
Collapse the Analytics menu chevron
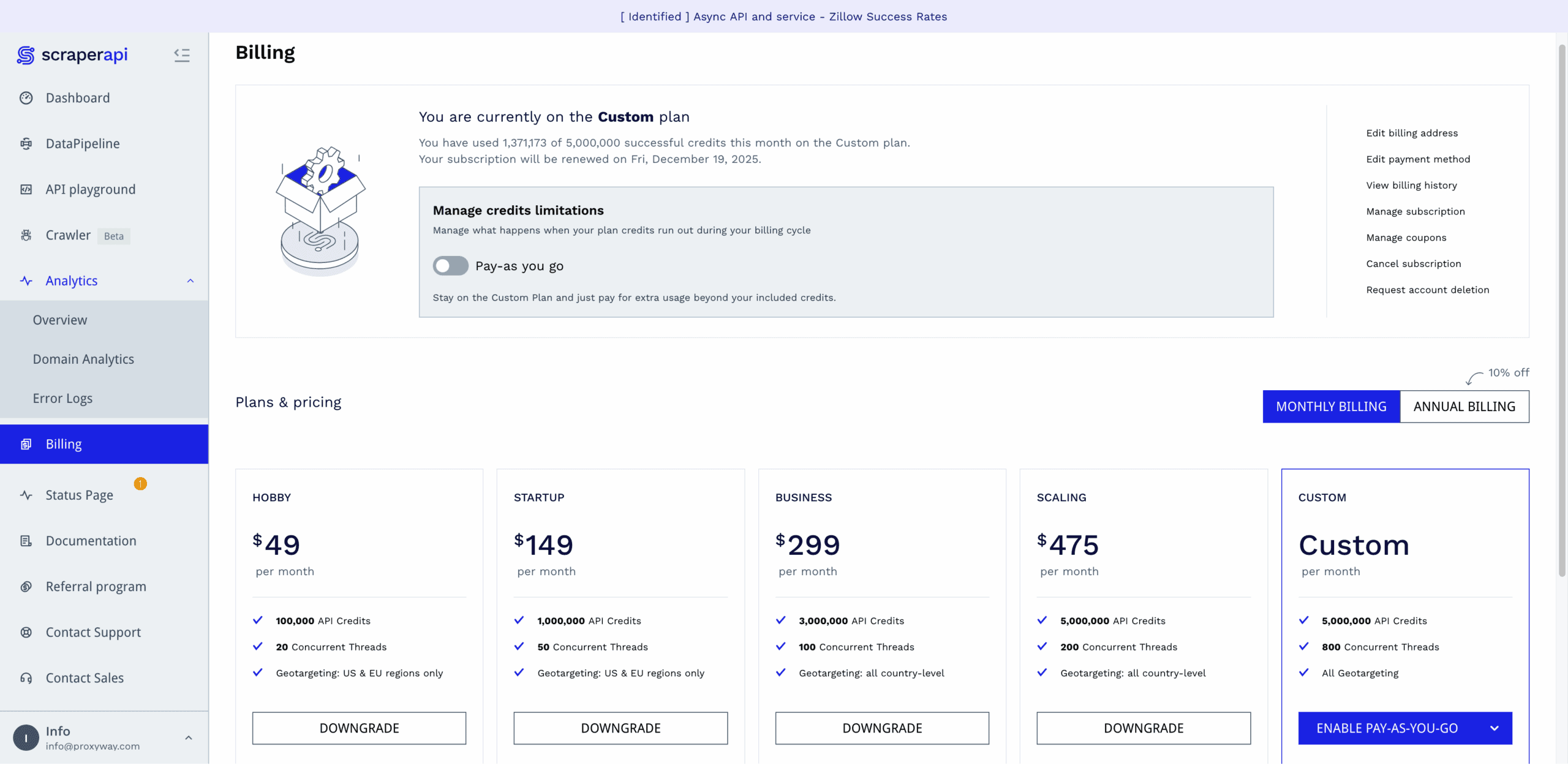(x=190, y=281)
